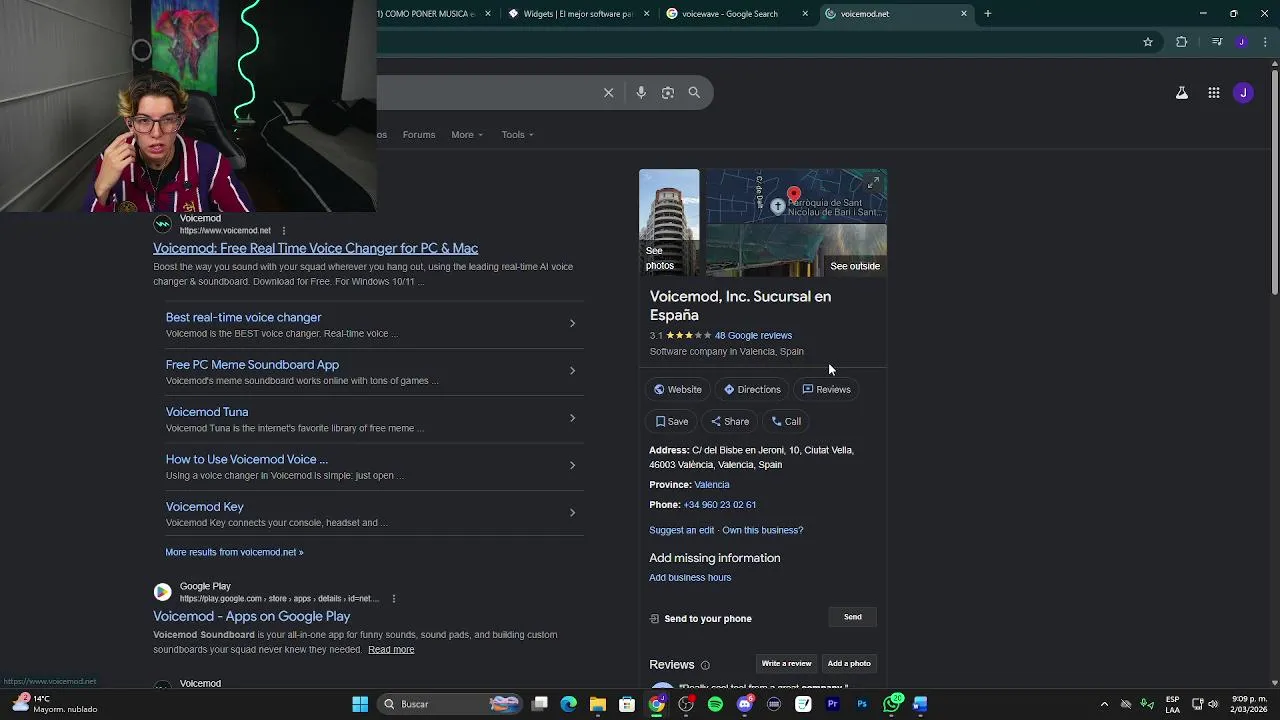This screenshot has width=1280, height=720.
Task: Click the 'Read more' link
Action: tap(391, 650)
